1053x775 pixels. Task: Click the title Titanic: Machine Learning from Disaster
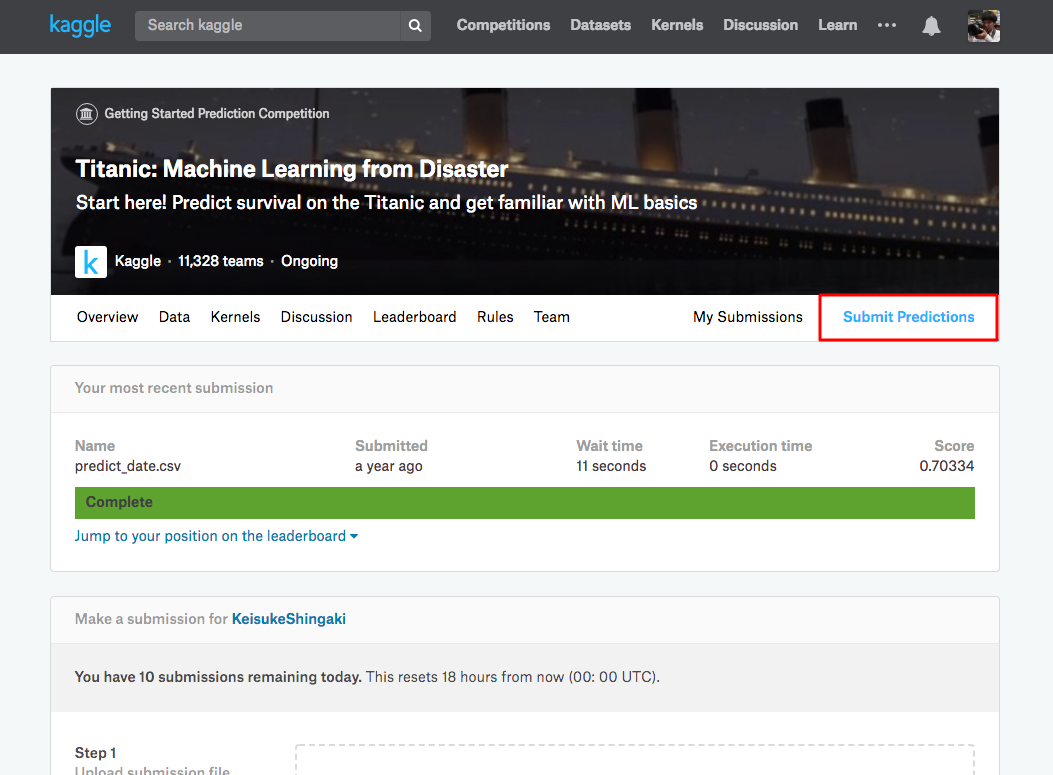click(291, 169)
